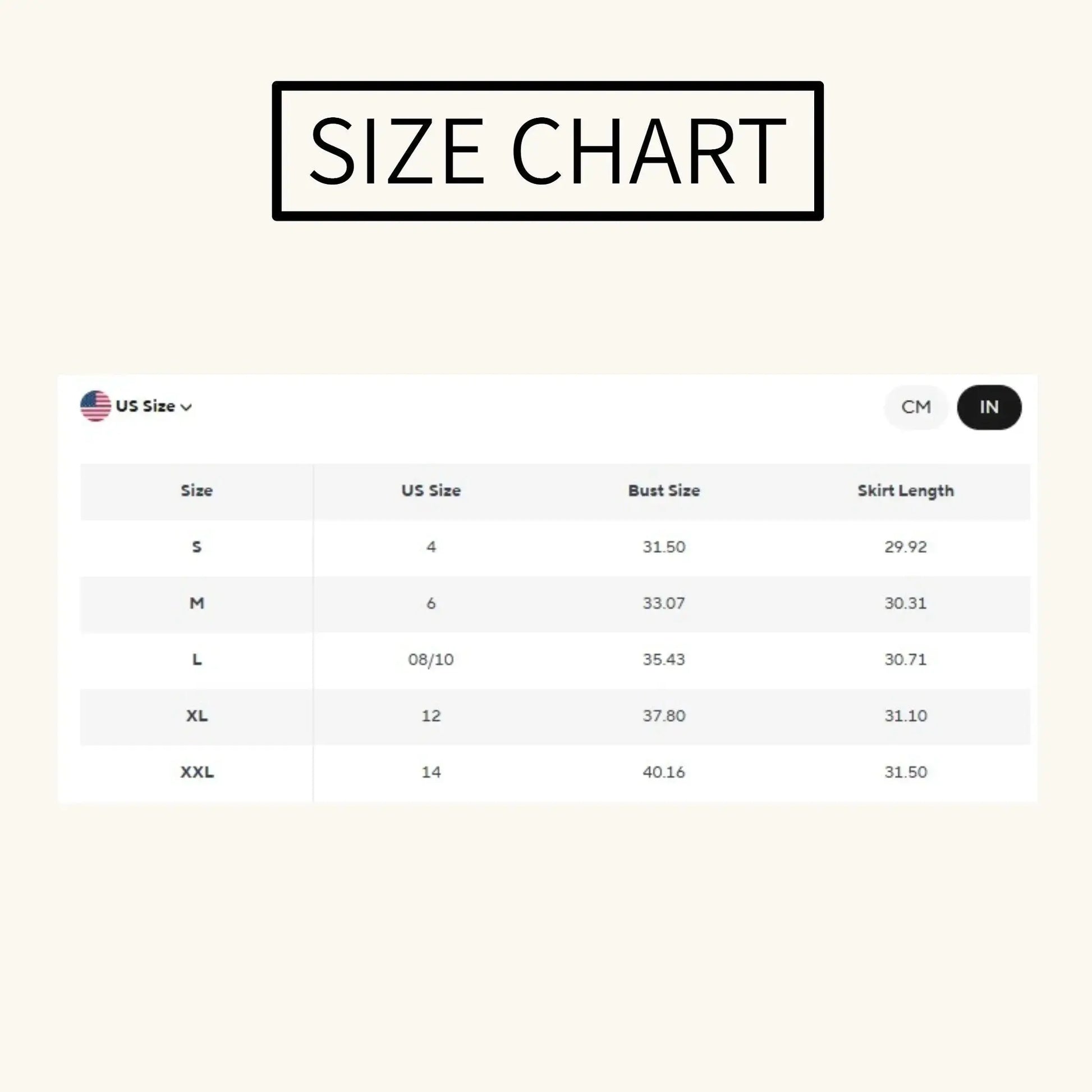This screenshot has height=1092, width=1092.
Task: Click the US flag icon
Action: pyautogui.click(x=95, y=406)
